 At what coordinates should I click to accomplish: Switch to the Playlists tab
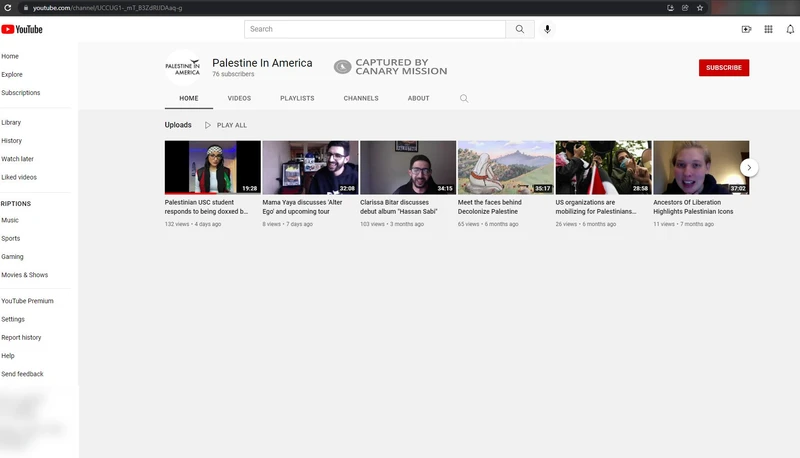click(297, 98)
